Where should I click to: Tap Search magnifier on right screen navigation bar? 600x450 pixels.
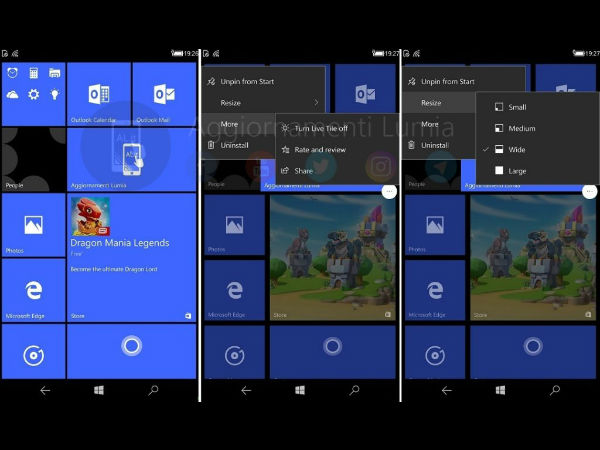tap(555, 390)
